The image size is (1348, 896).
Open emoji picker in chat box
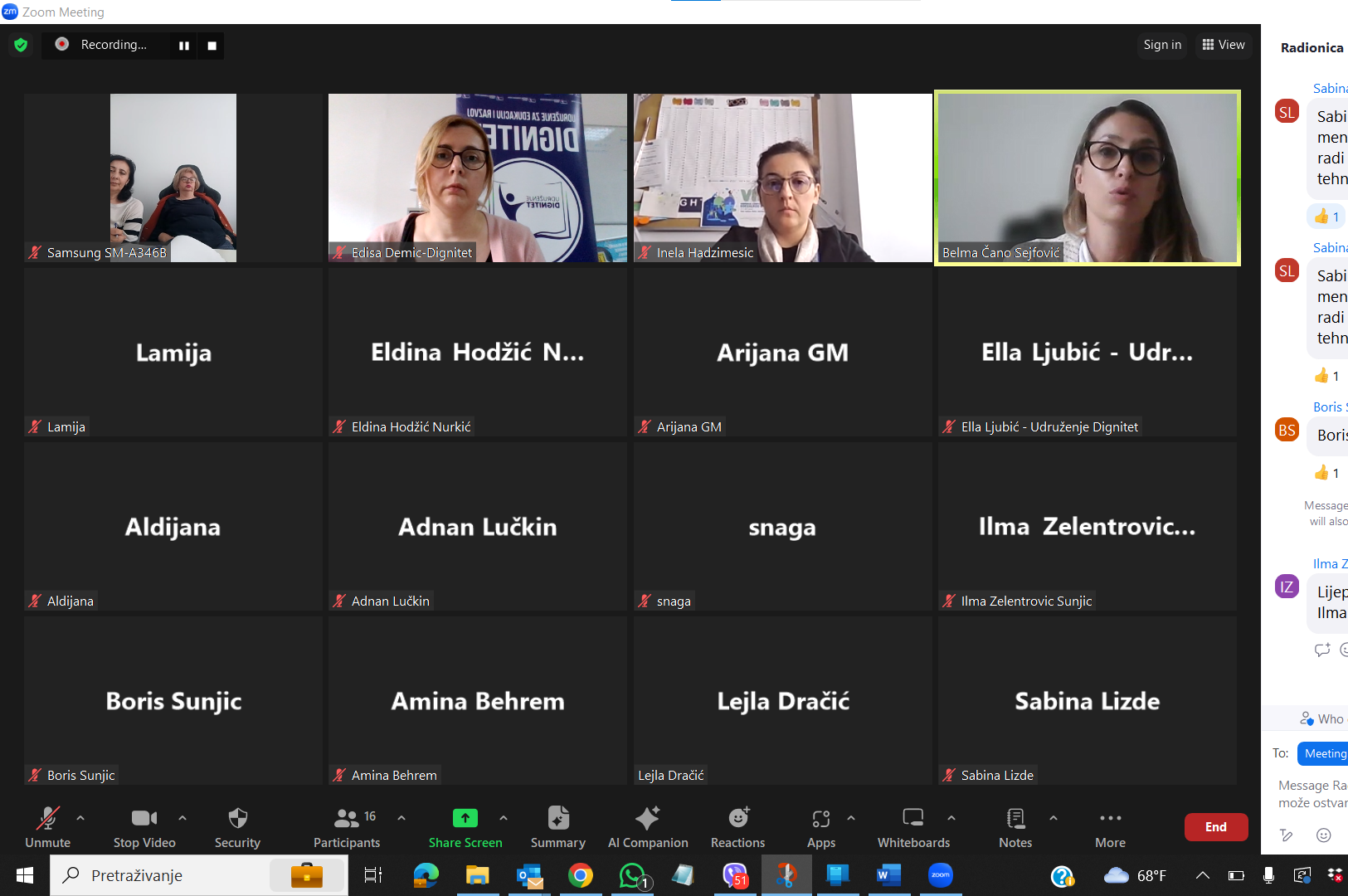pos(1324,835)
